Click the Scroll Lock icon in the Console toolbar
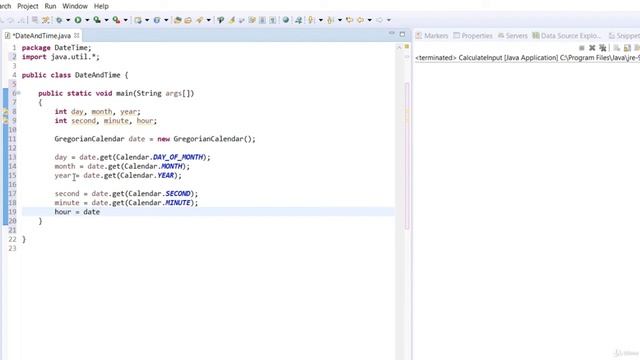The width and height of the screenshot is (640, 360). pos(627,48)
